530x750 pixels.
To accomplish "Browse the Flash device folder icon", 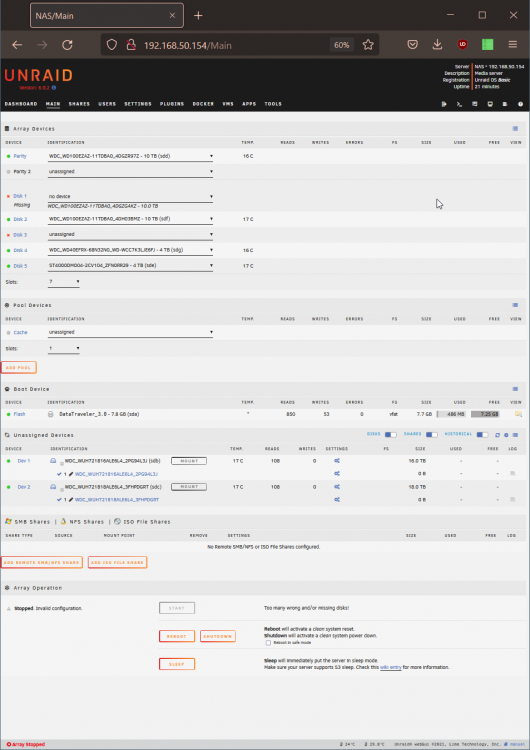I will [x=518, y=414].
